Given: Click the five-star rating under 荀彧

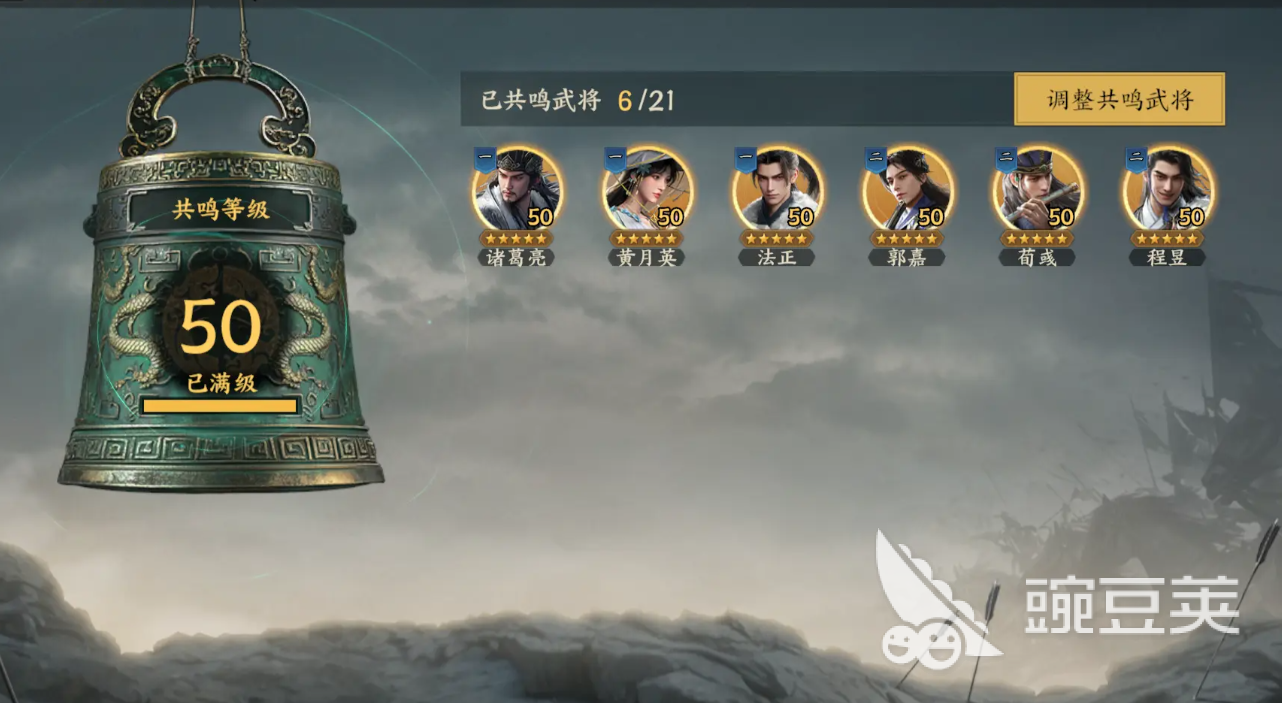Looking at the screenshot, I should click(x=1037, y=239).
